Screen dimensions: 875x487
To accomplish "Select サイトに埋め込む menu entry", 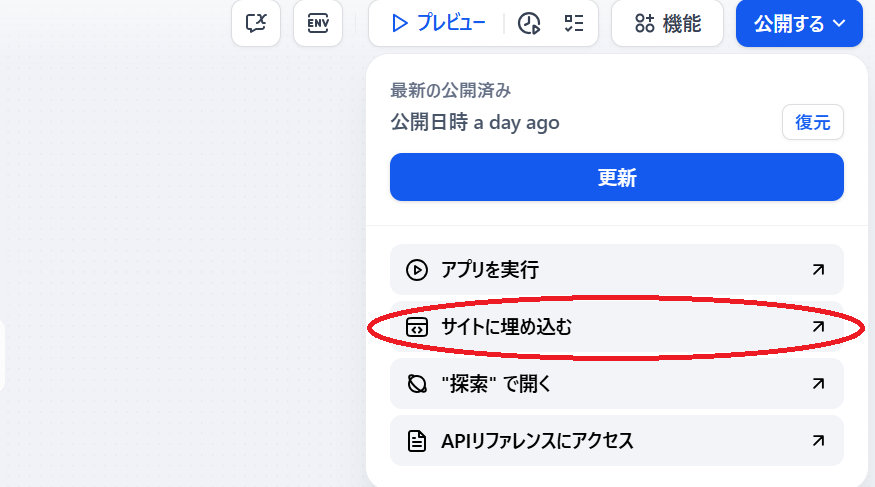I will click(617, 327).
